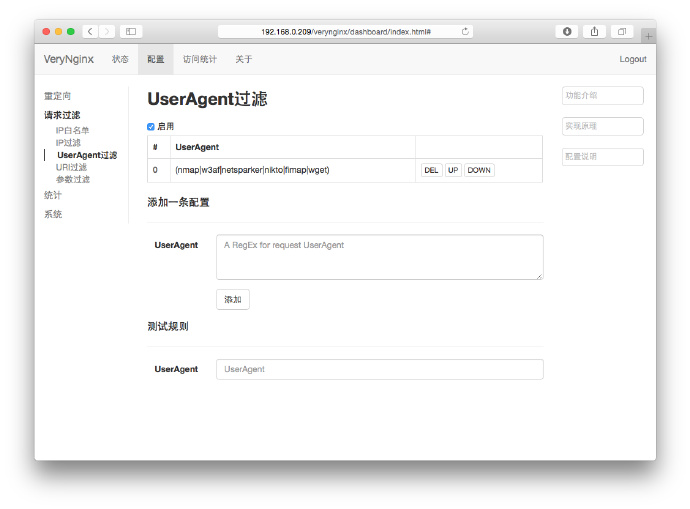Image resolution: width=690 pixels, height=509 pixels.
Task: Expand the 配置说明 panel
Action: (603, 157)
